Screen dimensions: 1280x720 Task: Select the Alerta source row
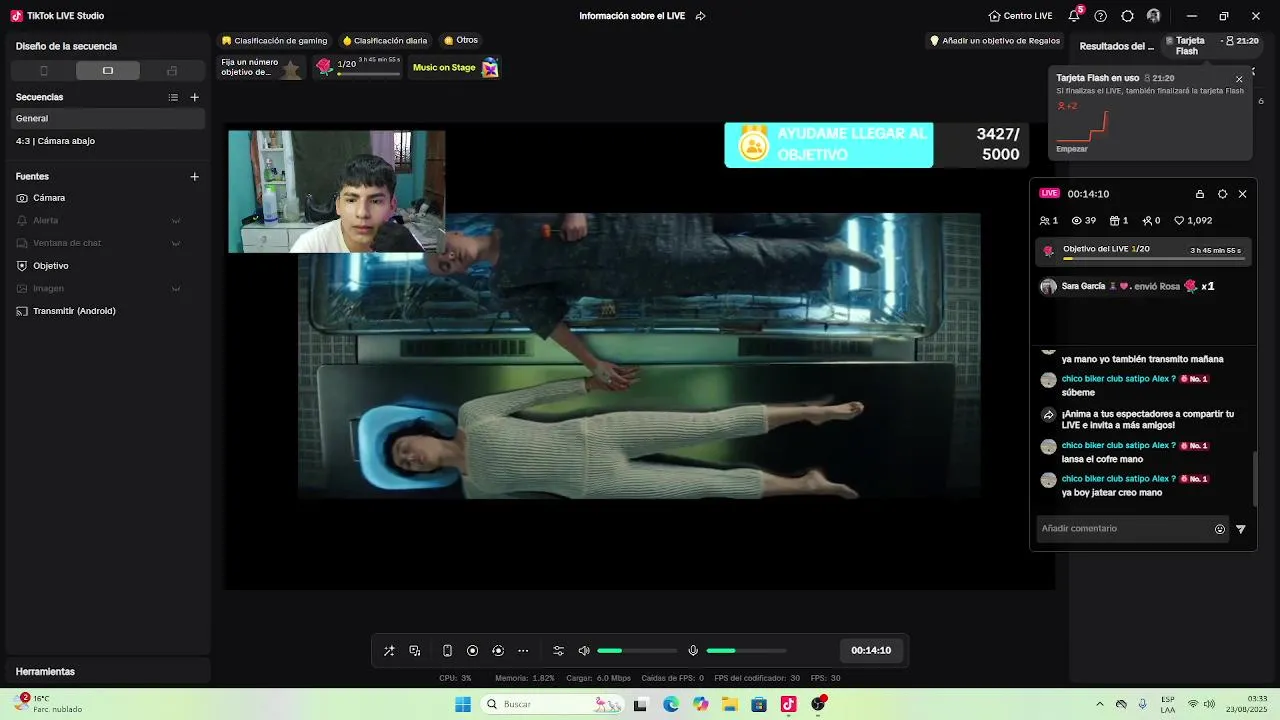coord(108,220)
